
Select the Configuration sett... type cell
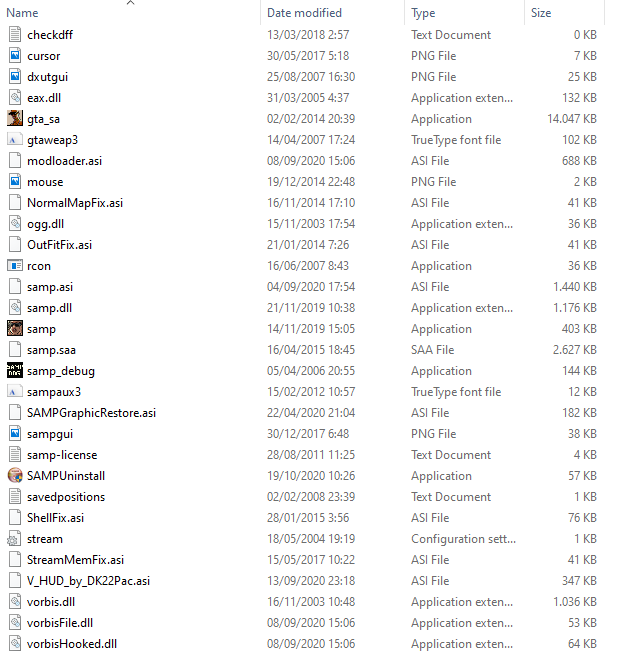pyautogui.click(x=464, y=539)
